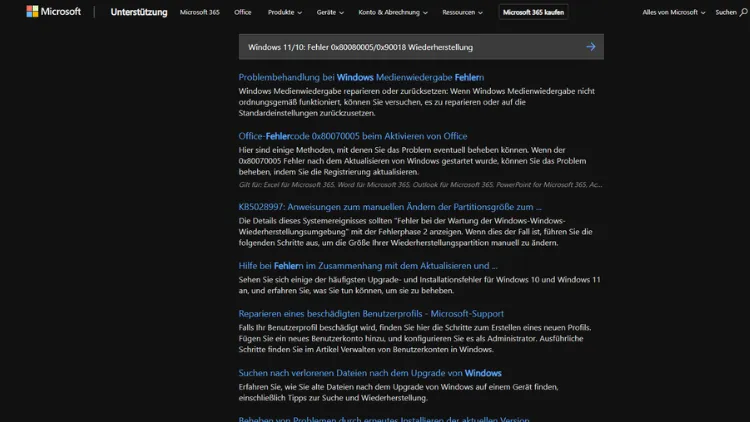Click the Microsoft logo icon
Viewport: 750px width, 422px height.
pyautogui.click(x=32, y=11)
